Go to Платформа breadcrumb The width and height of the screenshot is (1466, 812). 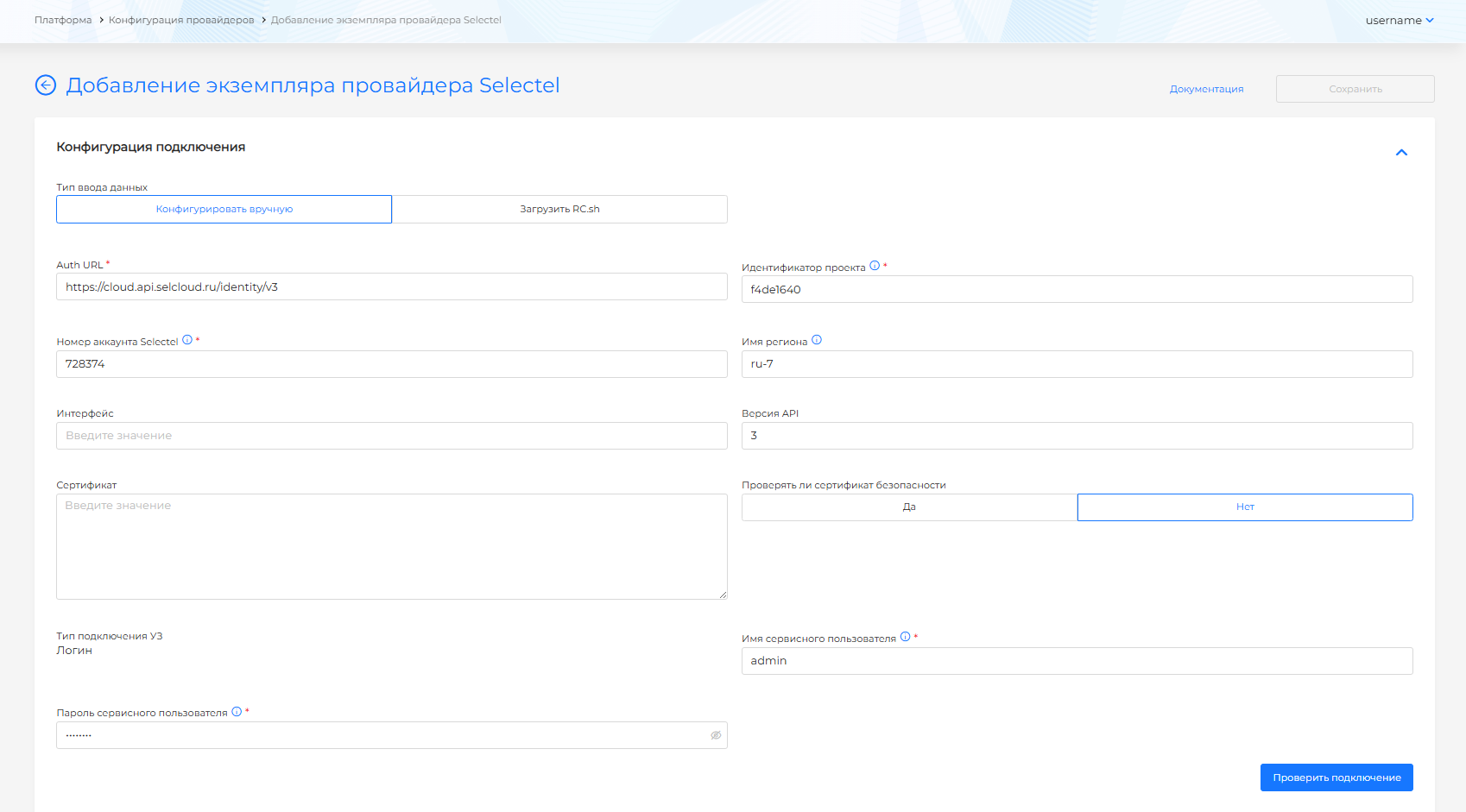pos(63,20)
